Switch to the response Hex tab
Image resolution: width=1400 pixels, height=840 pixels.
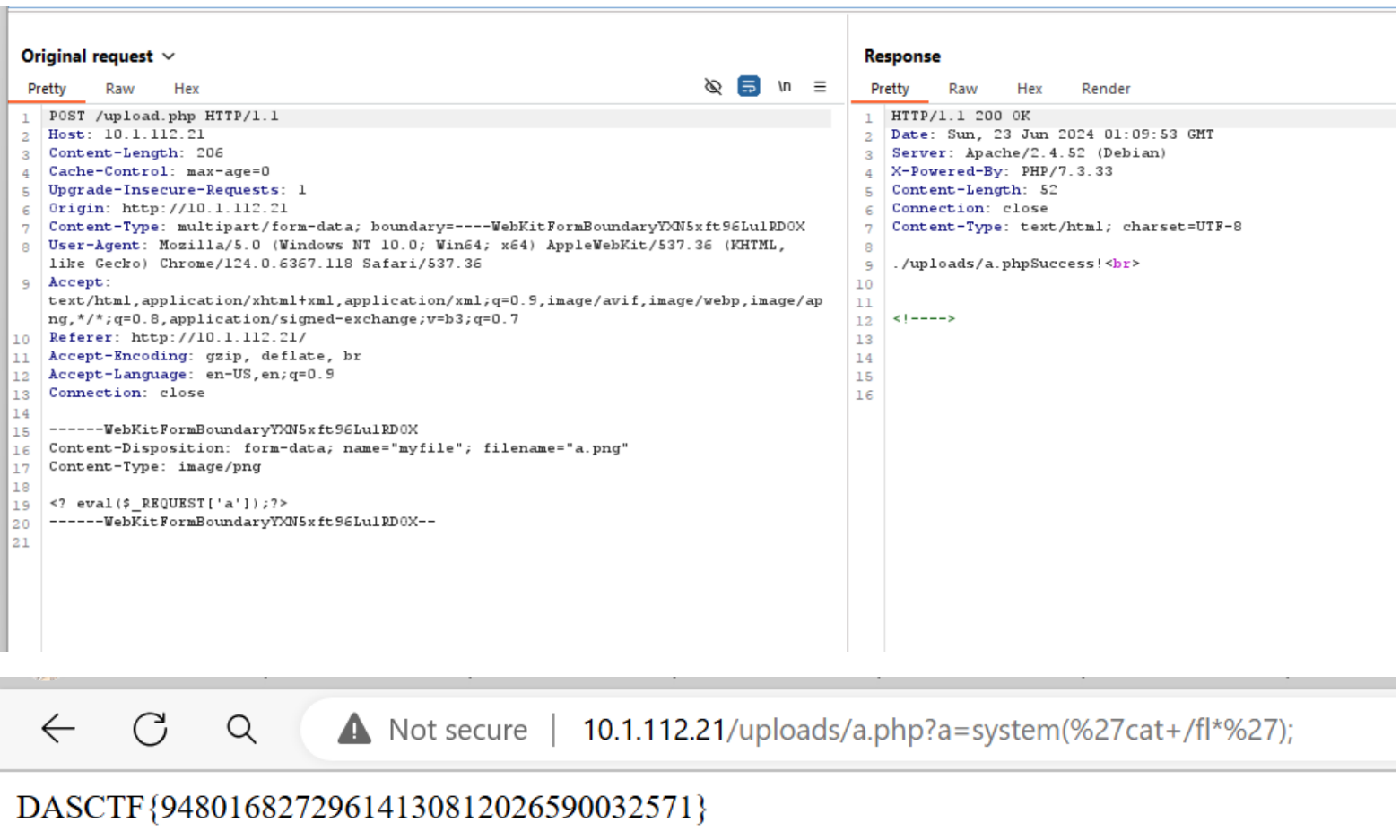pyautogui.click(x=1030, y=89)
